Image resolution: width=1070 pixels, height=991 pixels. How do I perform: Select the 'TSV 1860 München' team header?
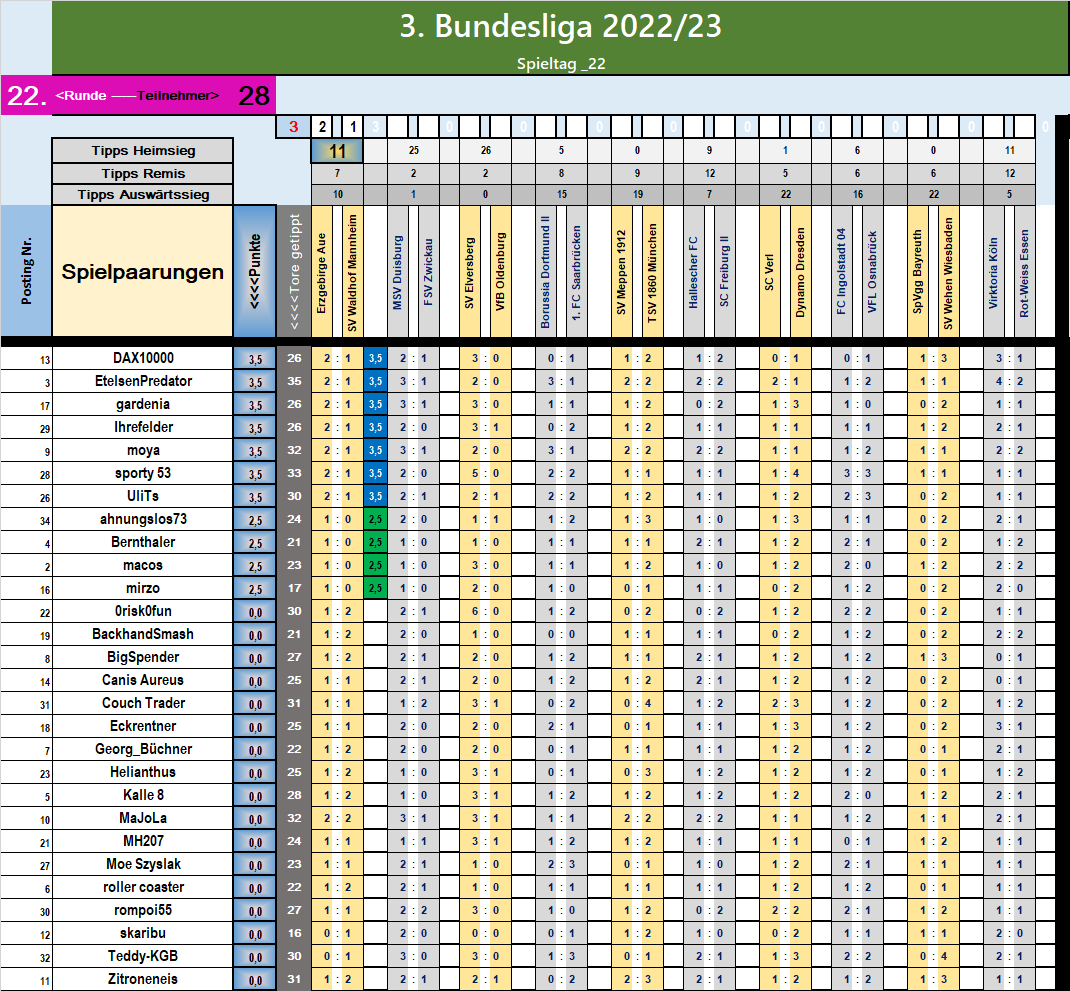click(x=652, y=272)
